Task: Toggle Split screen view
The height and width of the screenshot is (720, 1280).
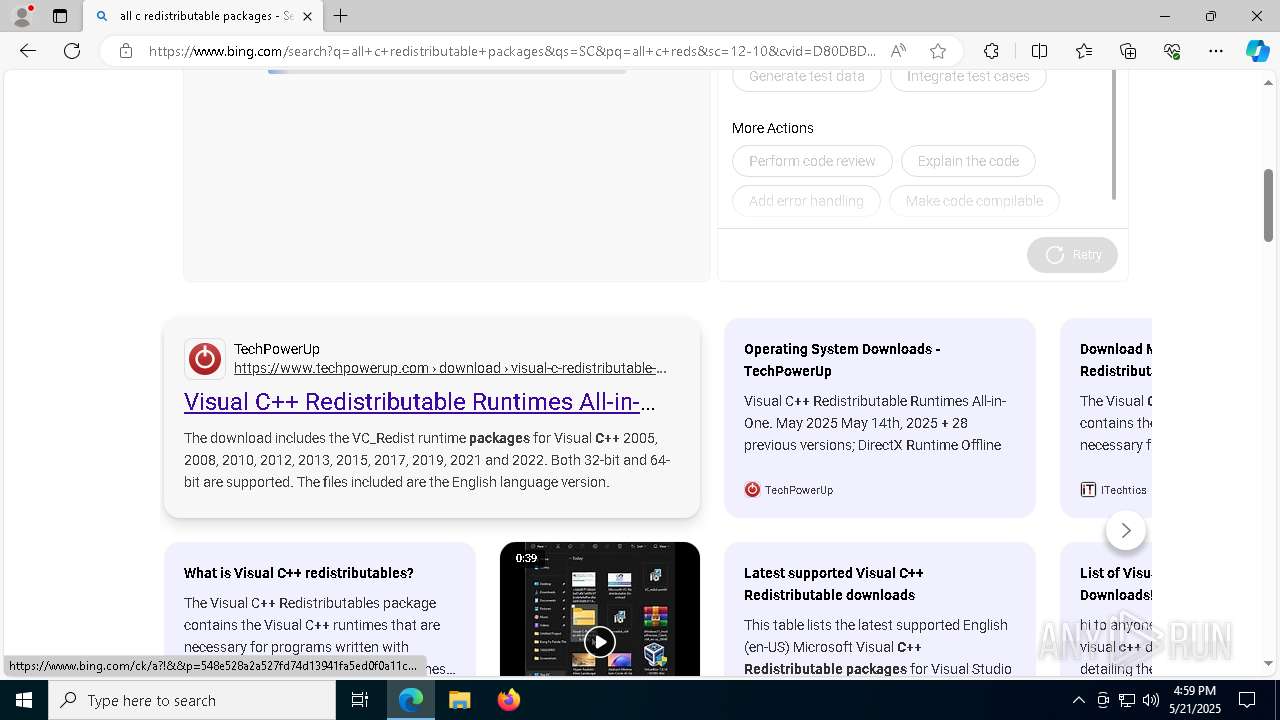Action: tap(1039, 51)
